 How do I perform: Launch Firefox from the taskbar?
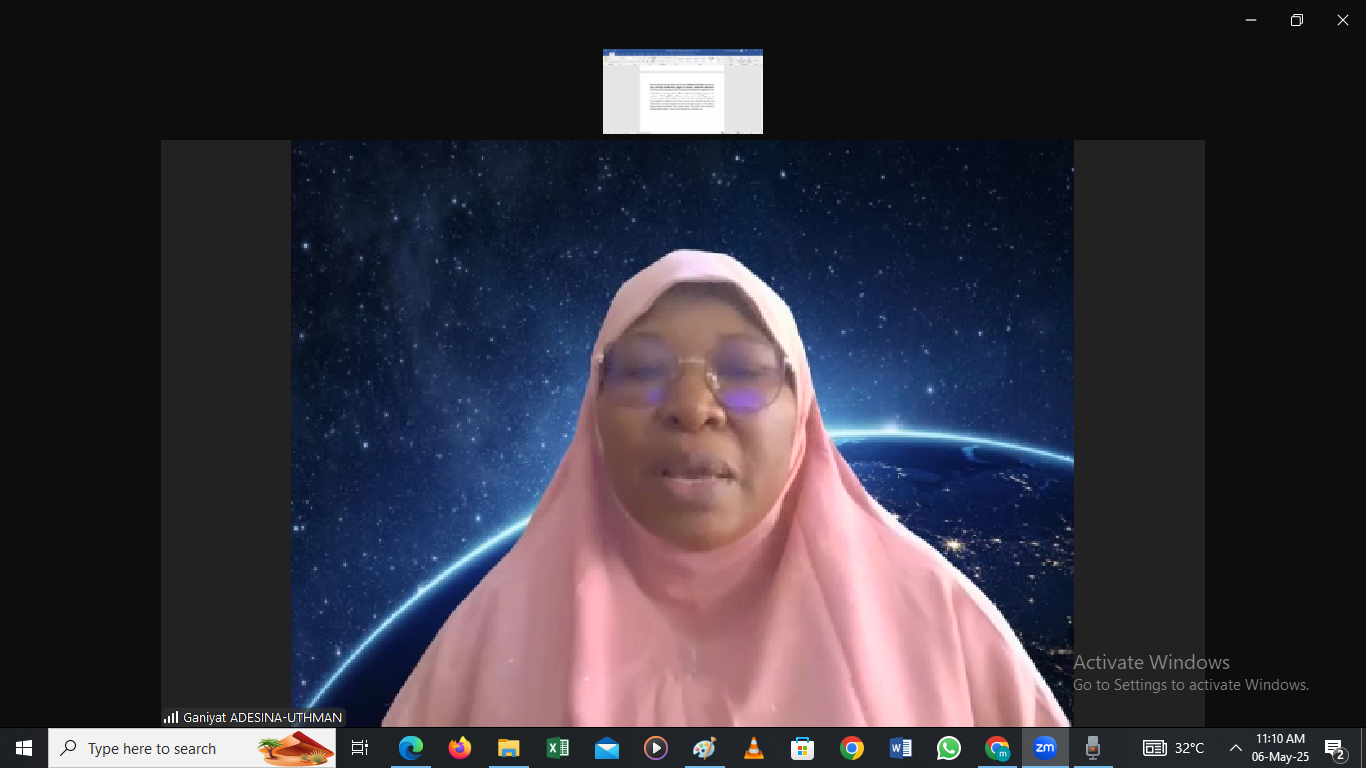click(x=460, y=748)
